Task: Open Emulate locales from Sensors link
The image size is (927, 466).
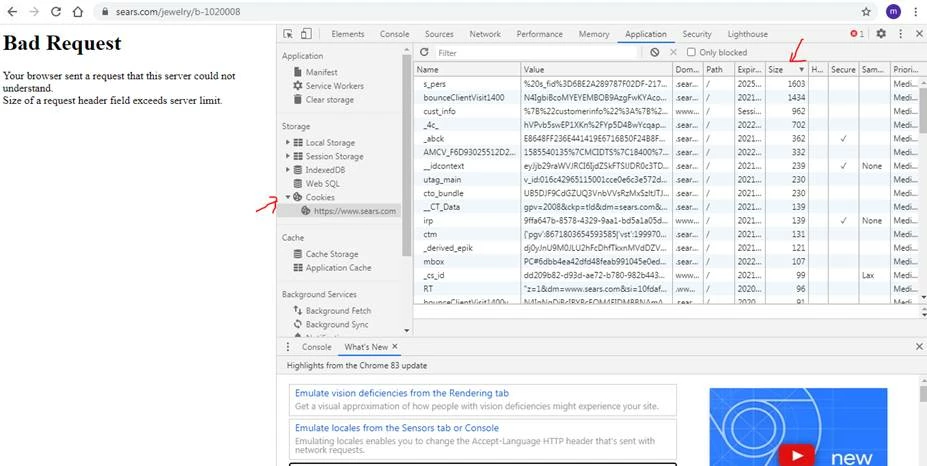Action: point(397,428)
